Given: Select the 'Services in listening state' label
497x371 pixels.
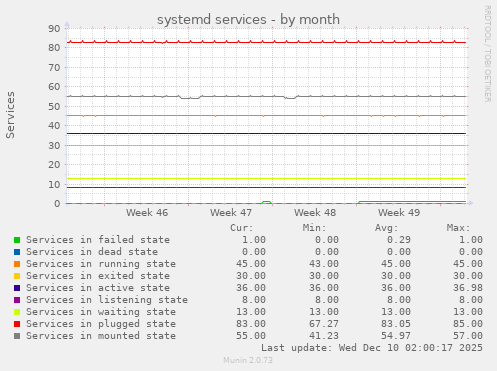Looking at the screenshot, I should point(107,300).
